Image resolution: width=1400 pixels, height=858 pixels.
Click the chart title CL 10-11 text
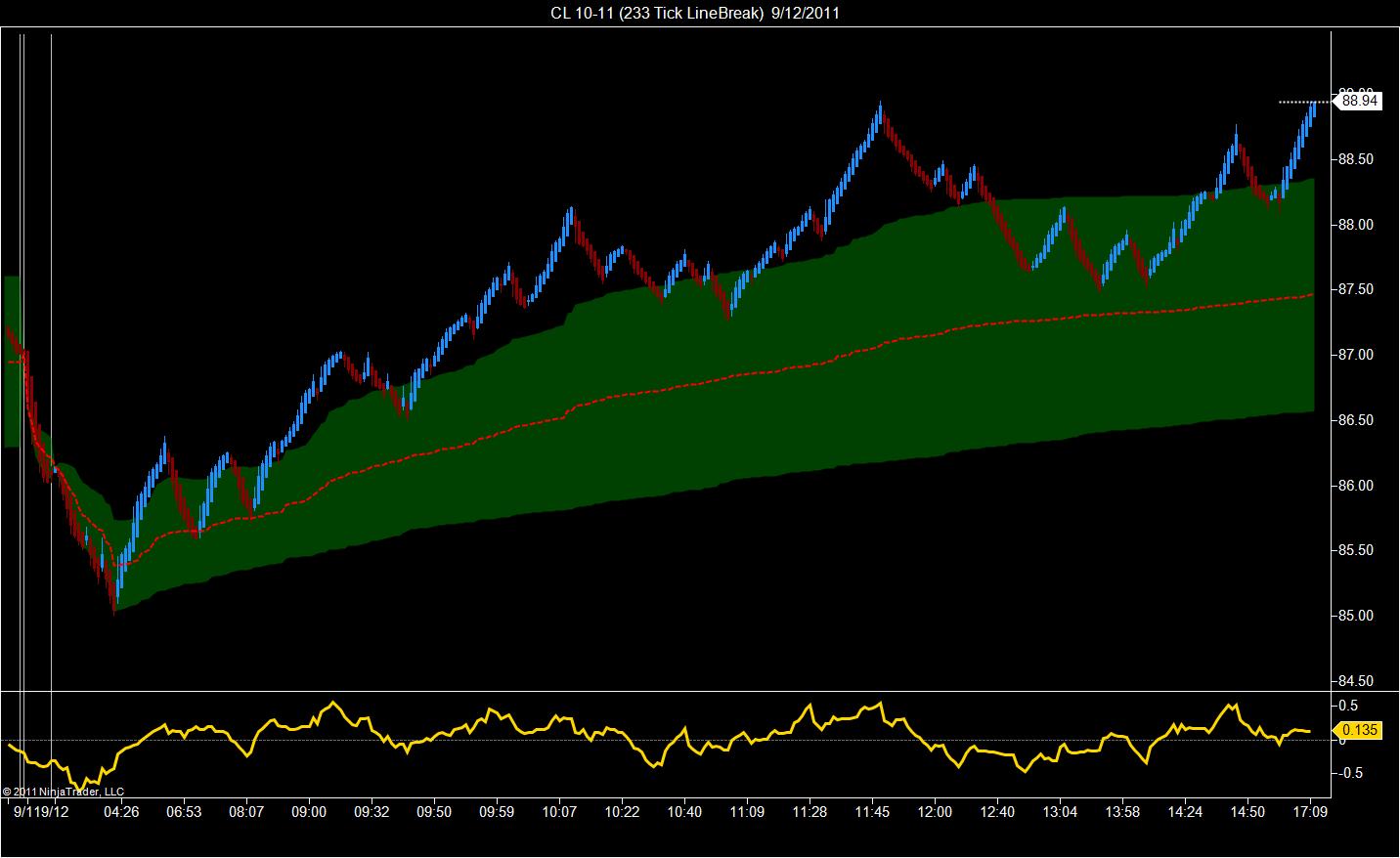(583, 13)
